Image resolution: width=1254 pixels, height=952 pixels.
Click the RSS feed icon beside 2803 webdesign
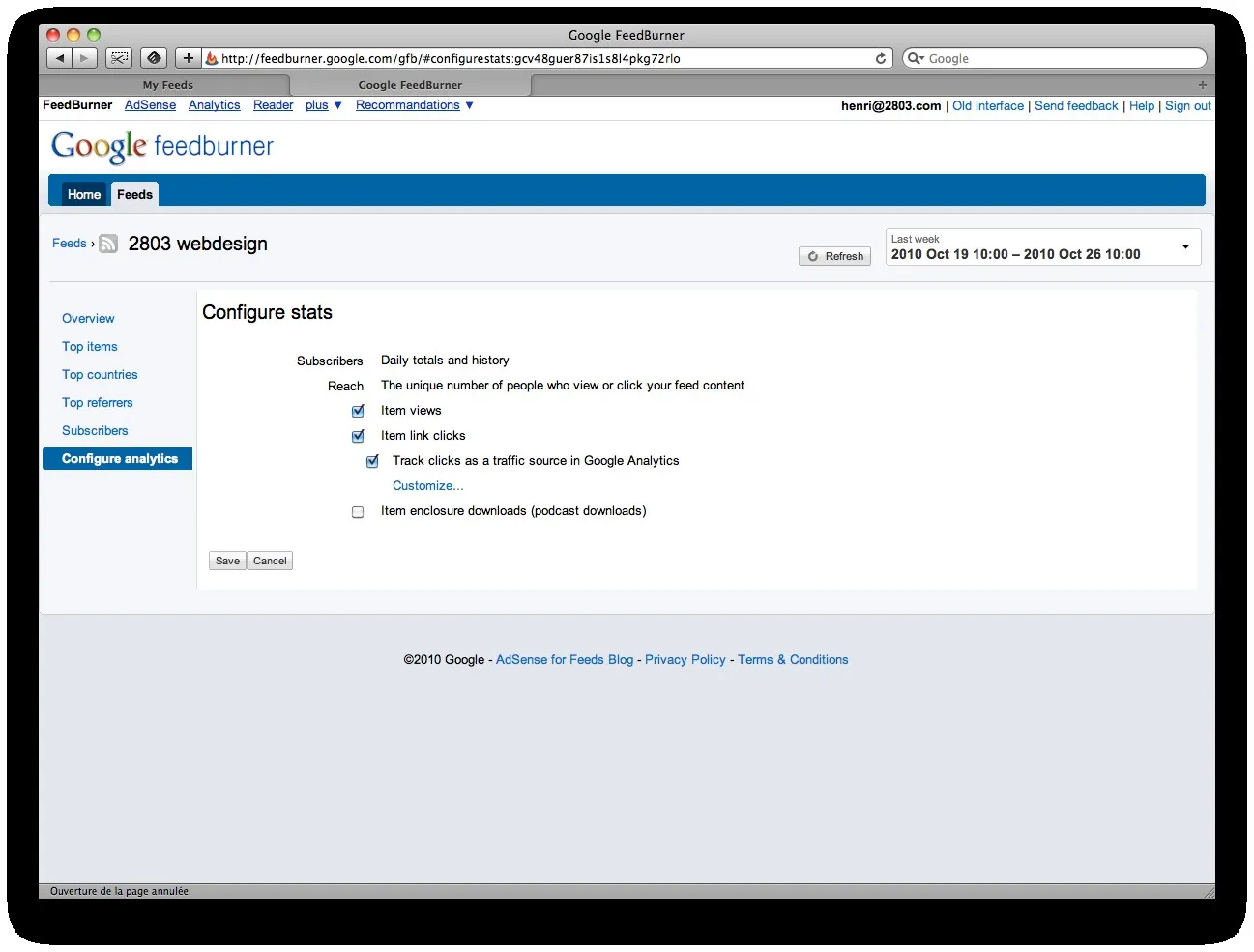click(x=108, y=244)
